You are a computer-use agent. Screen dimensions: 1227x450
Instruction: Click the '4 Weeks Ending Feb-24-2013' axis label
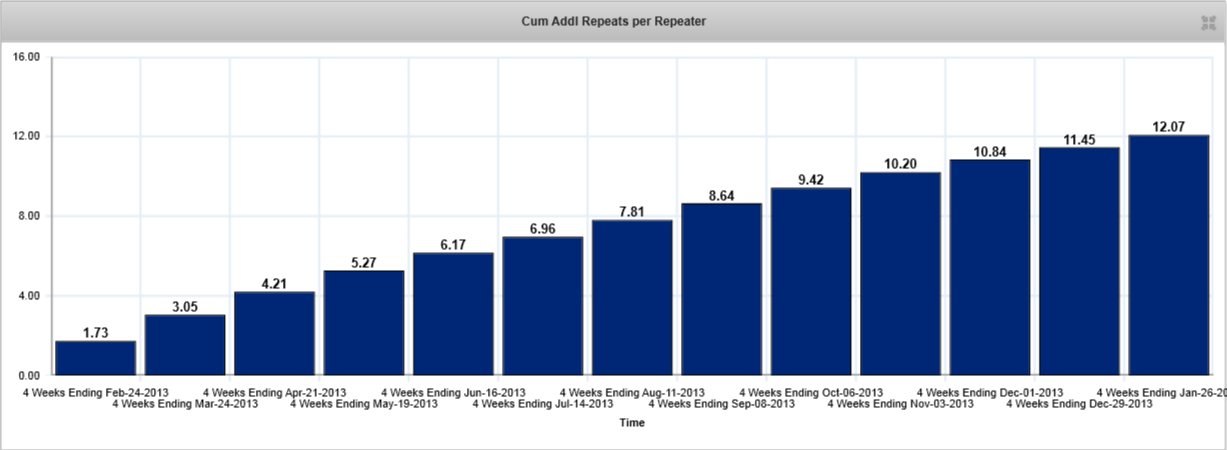click(x=96, y=392)
